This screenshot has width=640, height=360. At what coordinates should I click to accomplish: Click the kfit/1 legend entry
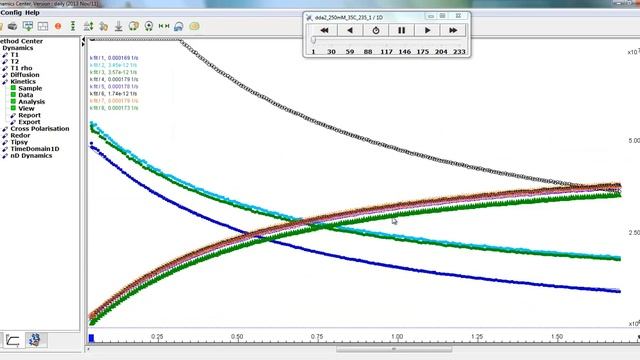tap(114, 58)
